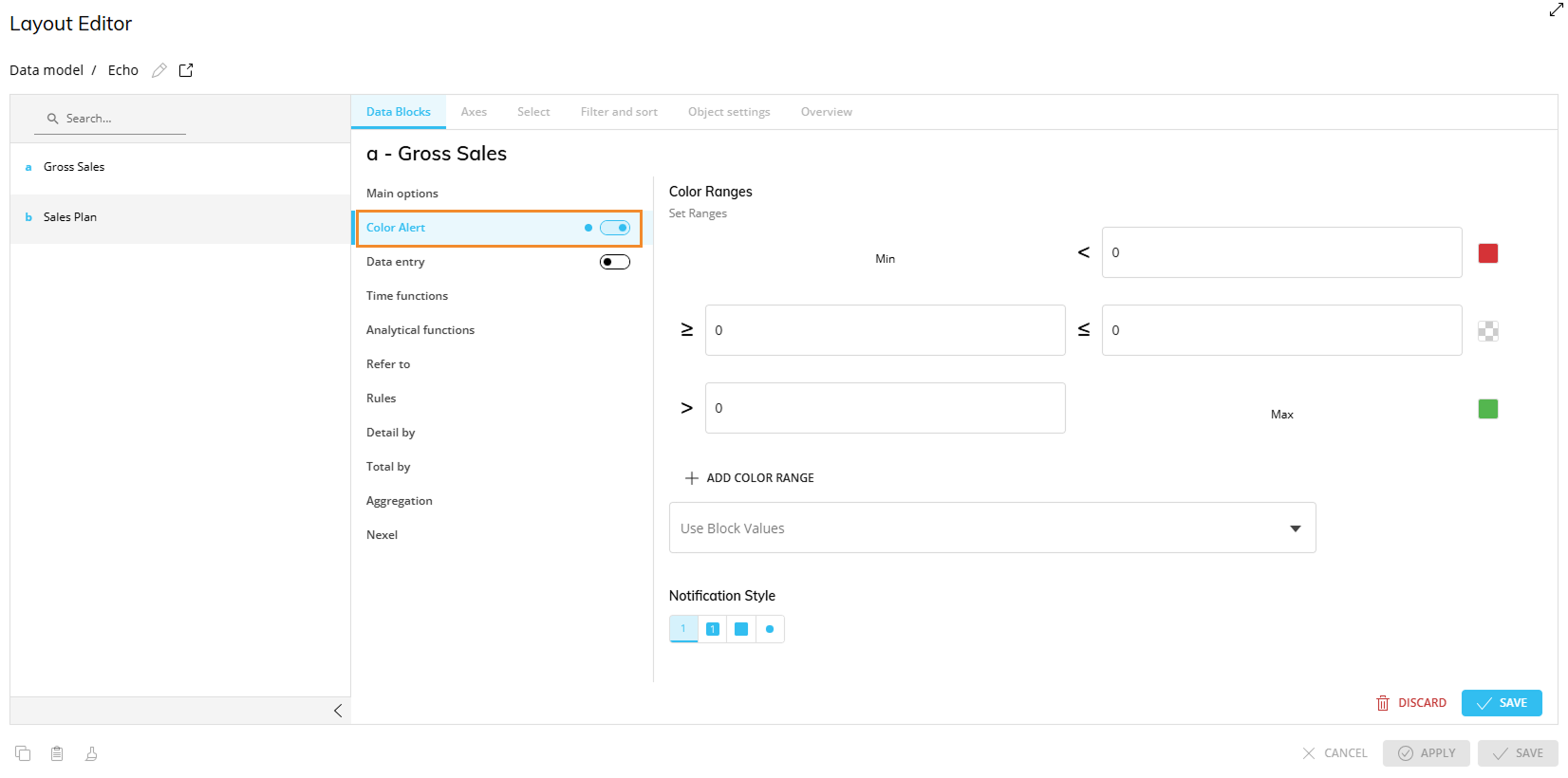1568x778 pixels.
Task: Collapse the block list panel arrow
Action: 338,711
